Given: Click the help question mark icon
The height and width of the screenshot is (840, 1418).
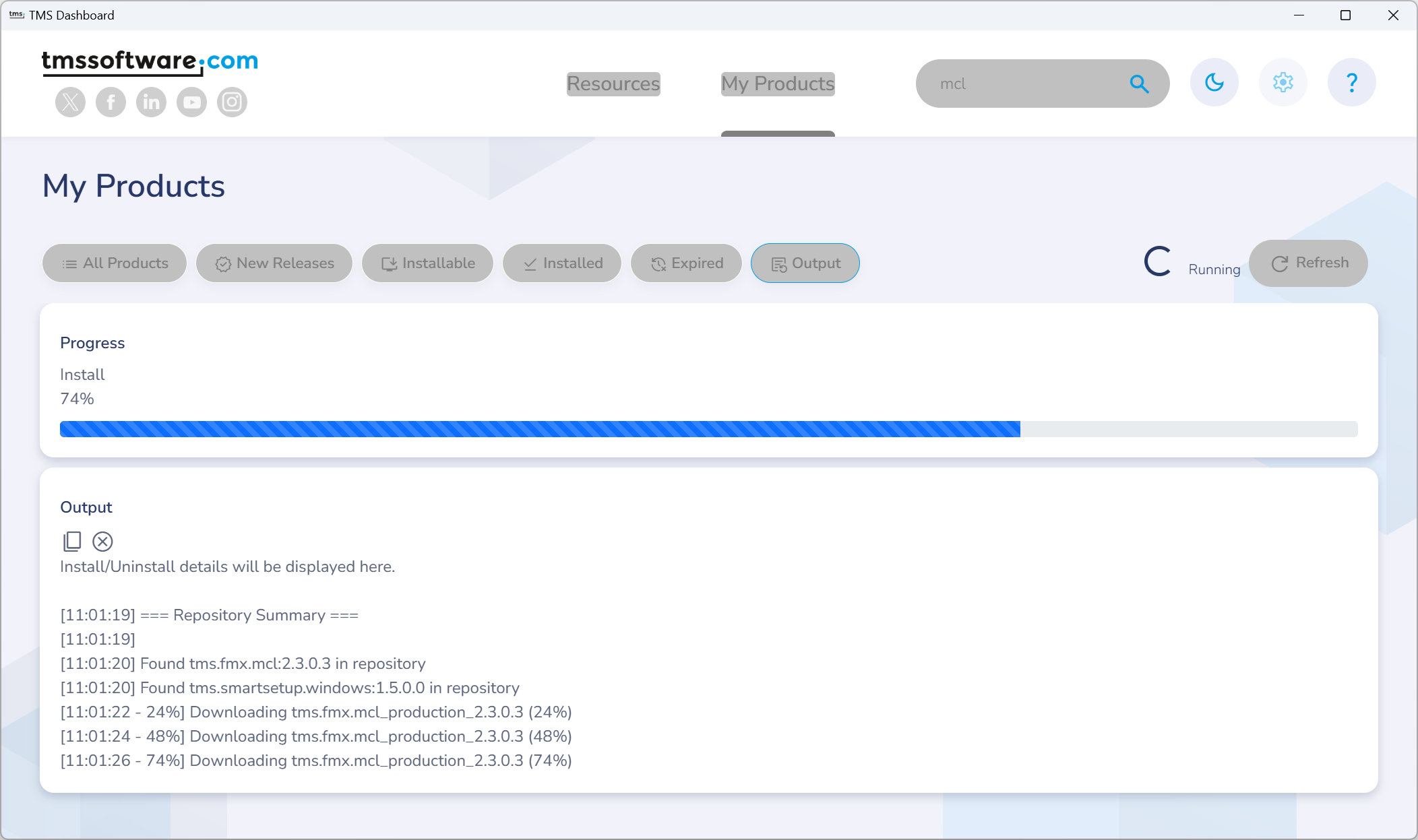Looking at the screenshot, I should pyautogui.click(x=1352, y=84).
